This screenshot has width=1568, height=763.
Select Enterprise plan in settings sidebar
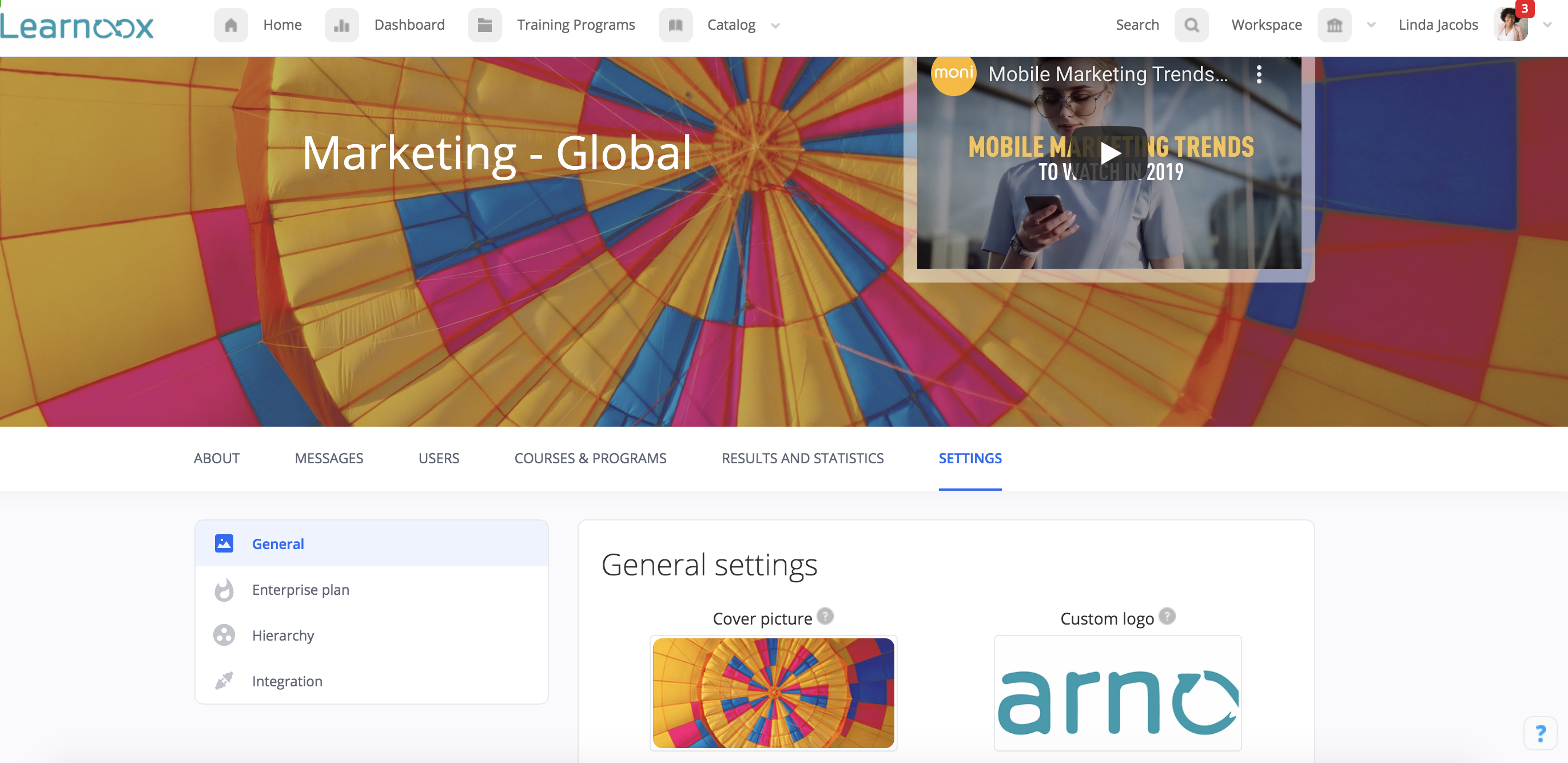click(x=300, y=590)
